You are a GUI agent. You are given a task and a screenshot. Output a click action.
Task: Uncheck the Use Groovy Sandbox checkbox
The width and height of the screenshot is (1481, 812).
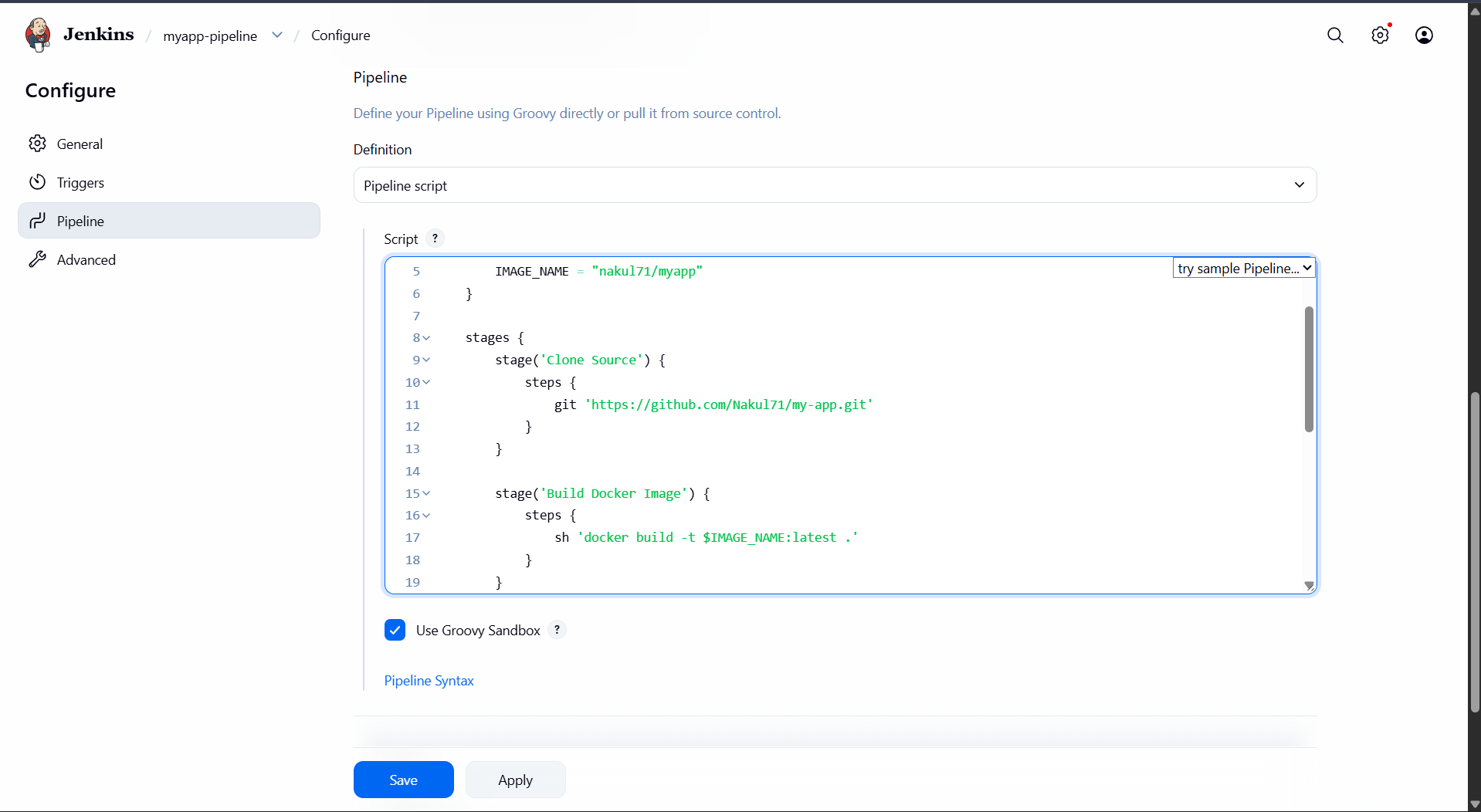click(395, 630)
